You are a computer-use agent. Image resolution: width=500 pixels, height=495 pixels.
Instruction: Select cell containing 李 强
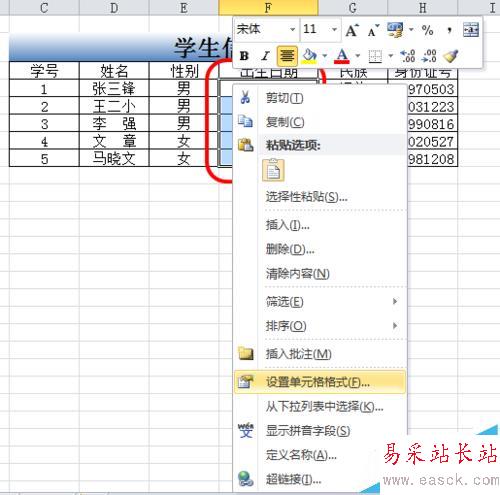114,124
